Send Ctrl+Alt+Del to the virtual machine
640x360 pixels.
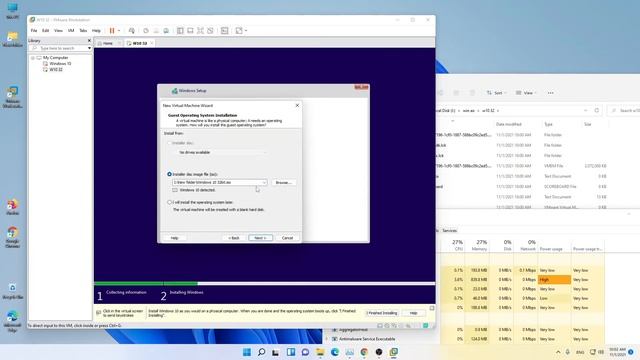pyautogui.click(x=131, y=31)
